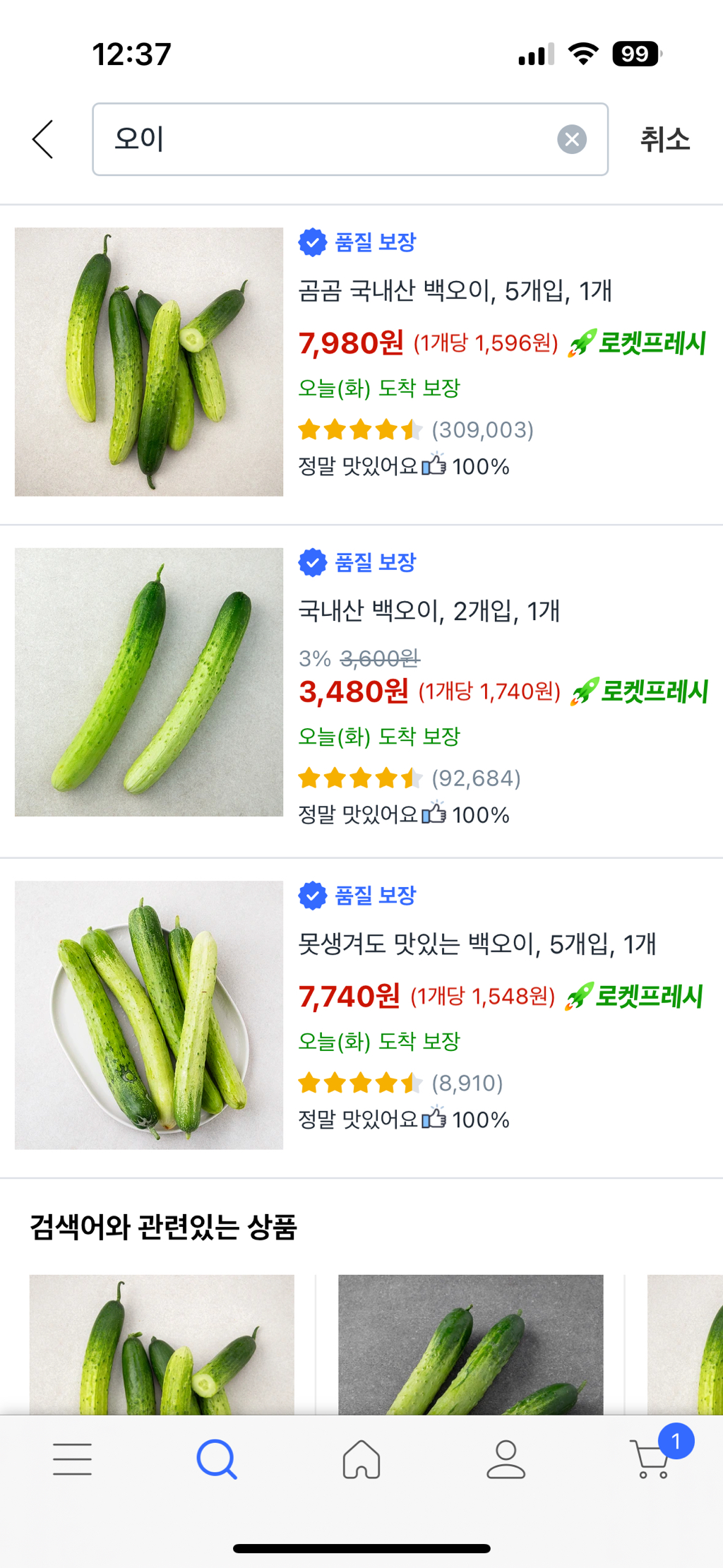Select the 못생겨도 맛있는 백오이 title
This screenshot has height=1568, width=723.
(x=477, y=944)
